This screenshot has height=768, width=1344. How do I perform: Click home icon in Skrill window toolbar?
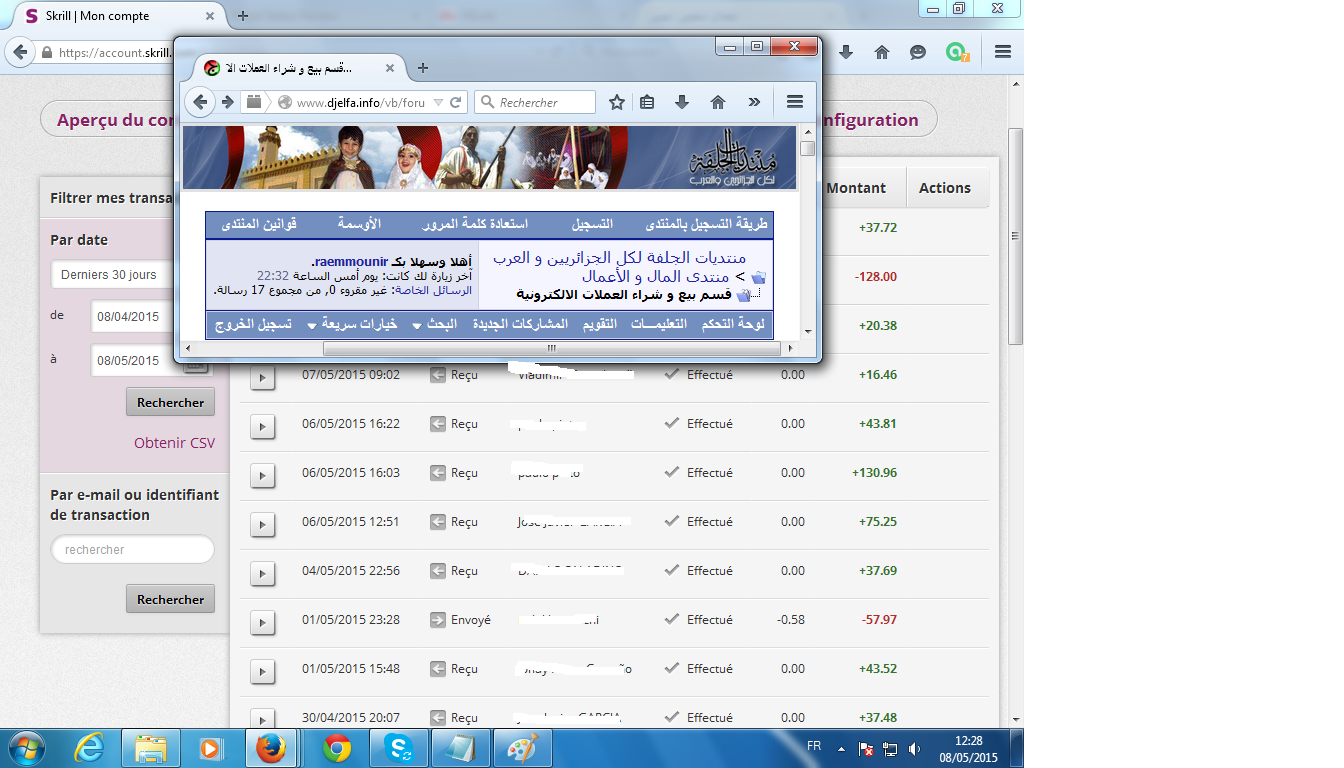[882, 52]
